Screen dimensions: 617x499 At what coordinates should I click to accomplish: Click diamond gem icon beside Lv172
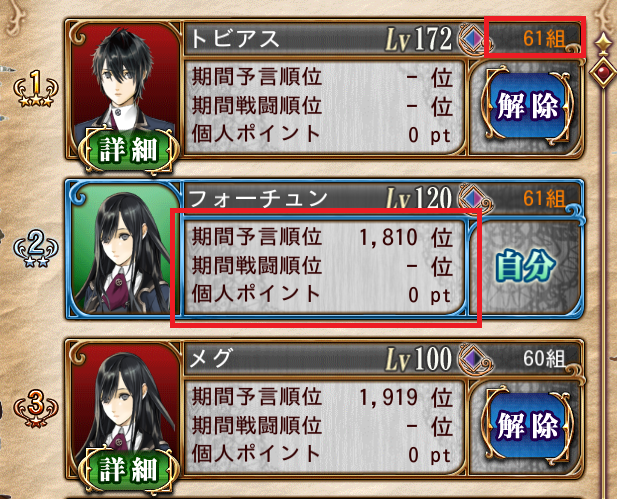(x=471, y=39)
